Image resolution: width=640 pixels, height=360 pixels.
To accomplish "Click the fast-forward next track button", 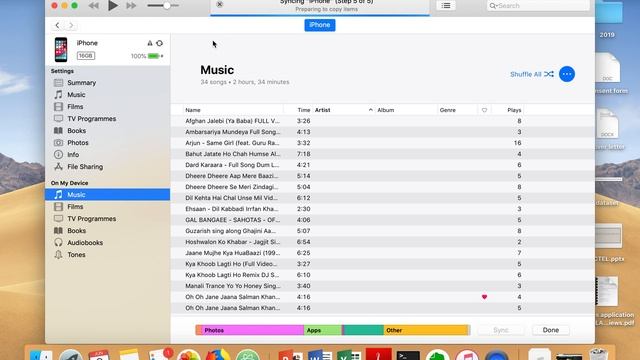I will [x=131, y=6].
